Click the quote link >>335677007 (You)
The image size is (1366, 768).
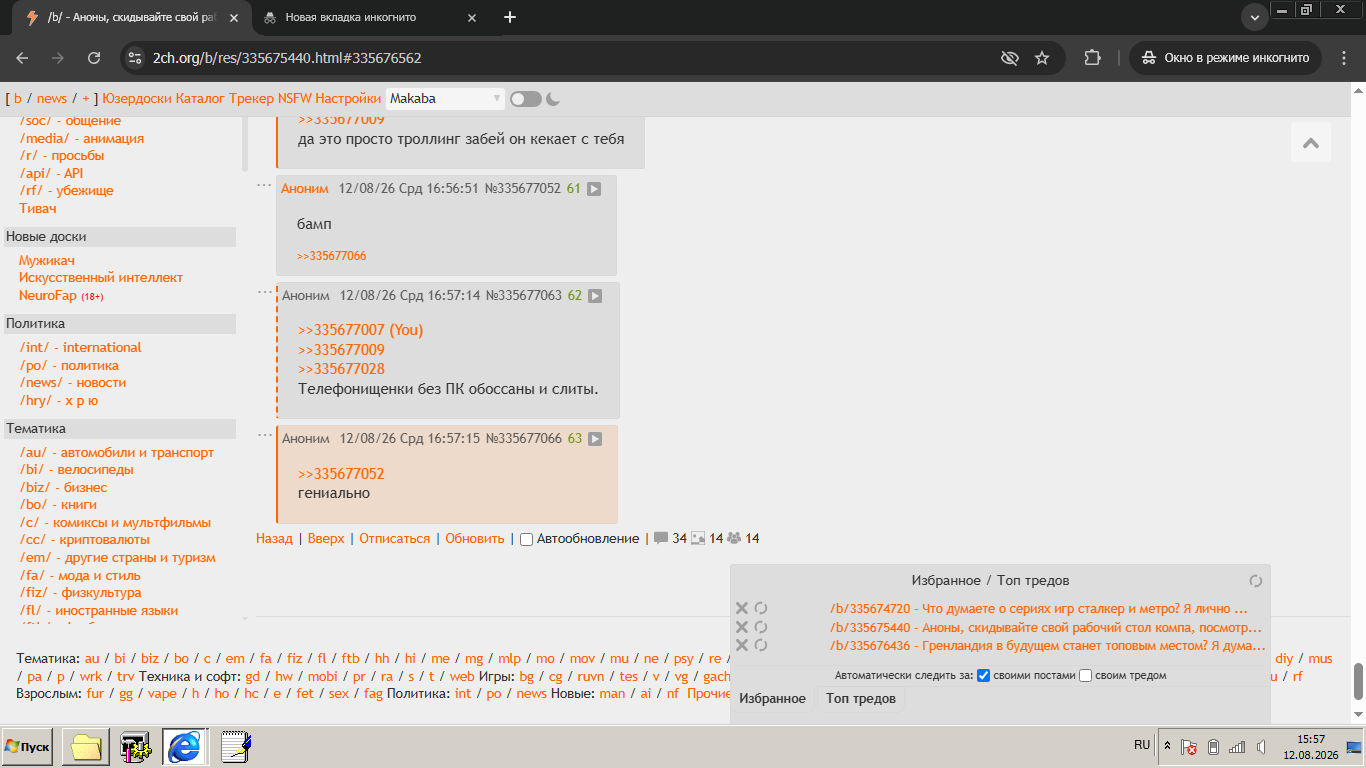pos(360,330)
